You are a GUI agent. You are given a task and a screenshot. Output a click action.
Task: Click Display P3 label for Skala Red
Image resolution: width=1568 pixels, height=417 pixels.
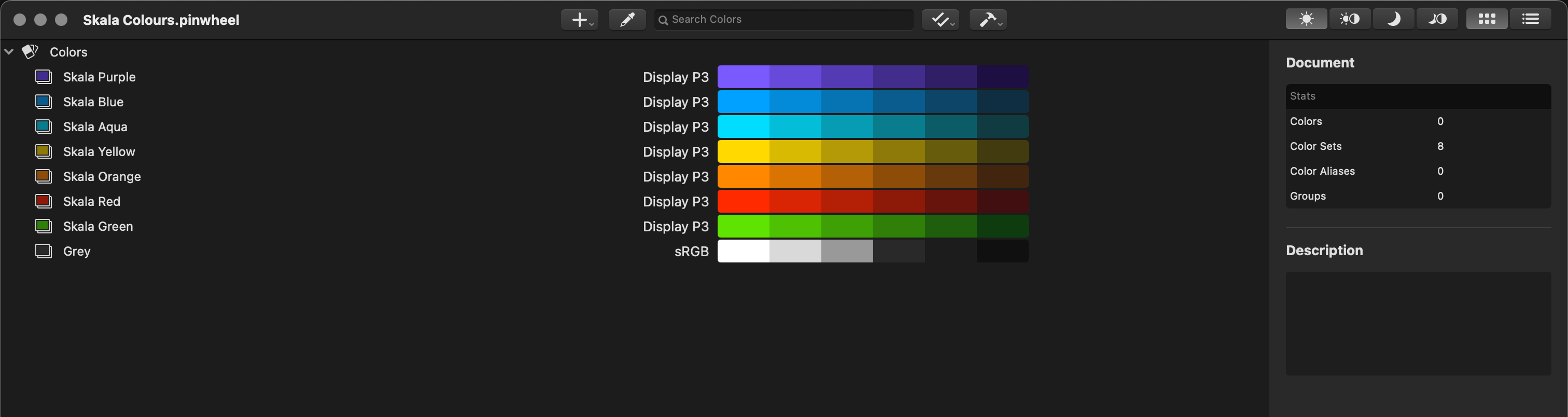point(676,202)
